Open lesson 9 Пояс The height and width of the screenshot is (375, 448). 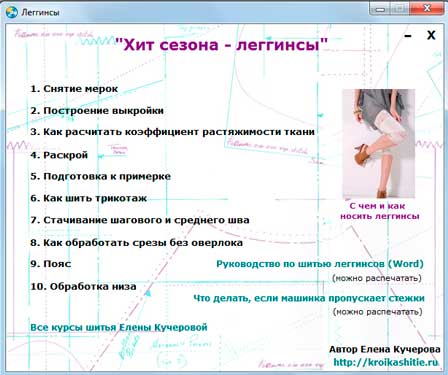51,264
